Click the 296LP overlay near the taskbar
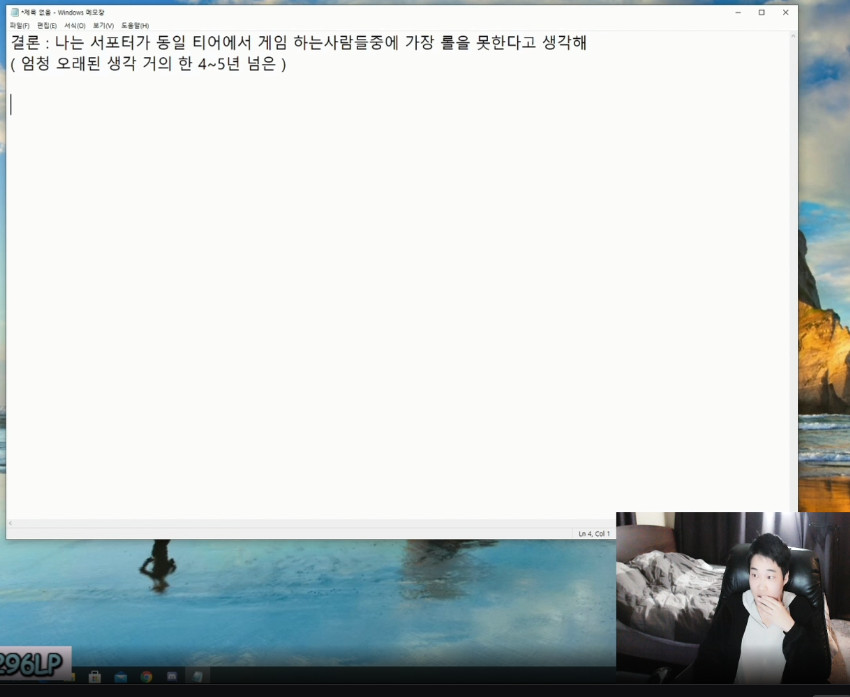 coord(33,660)
